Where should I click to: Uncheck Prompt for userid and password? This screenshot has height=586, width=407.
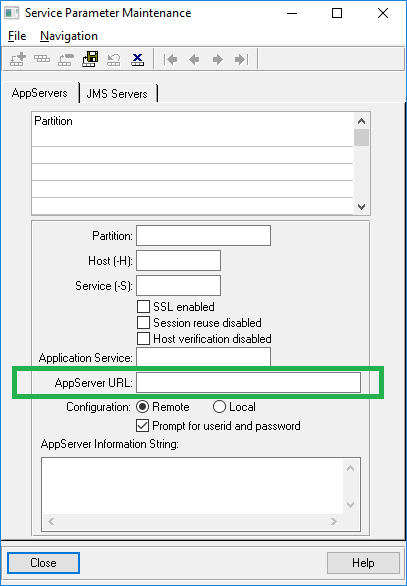[x=142, y=426]
